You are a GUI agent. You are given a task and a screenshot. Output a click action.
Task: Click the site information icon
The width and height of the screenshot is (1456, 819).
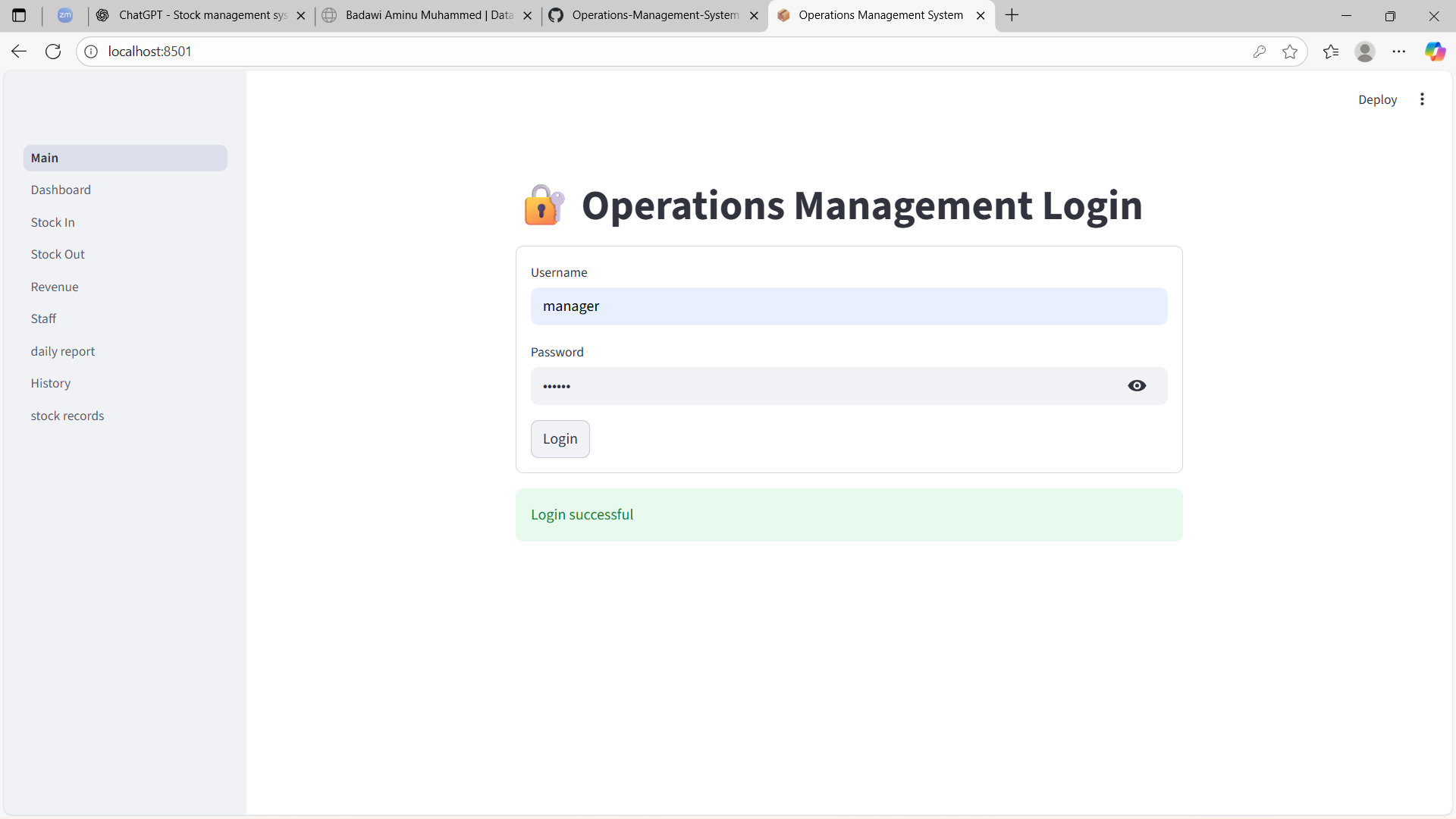pos(90,51)
